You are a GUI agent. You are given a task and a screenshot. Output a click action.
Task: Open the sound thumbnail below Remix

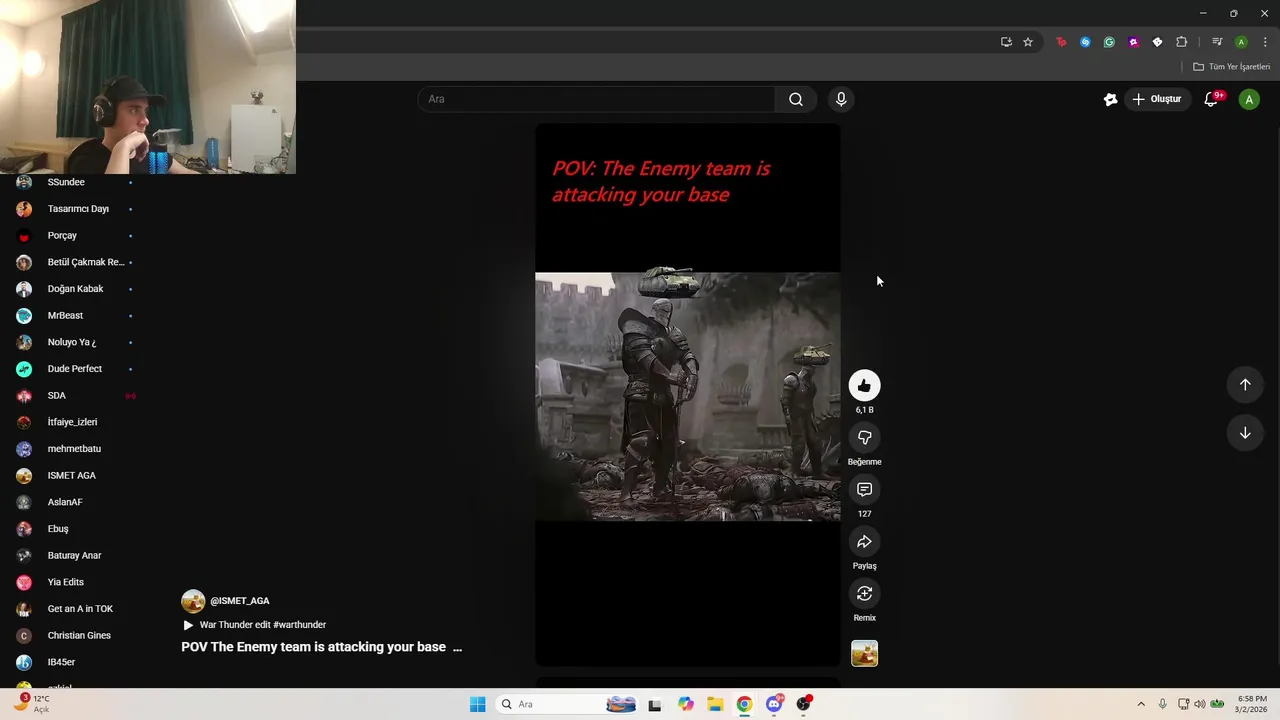coord(864,653)
